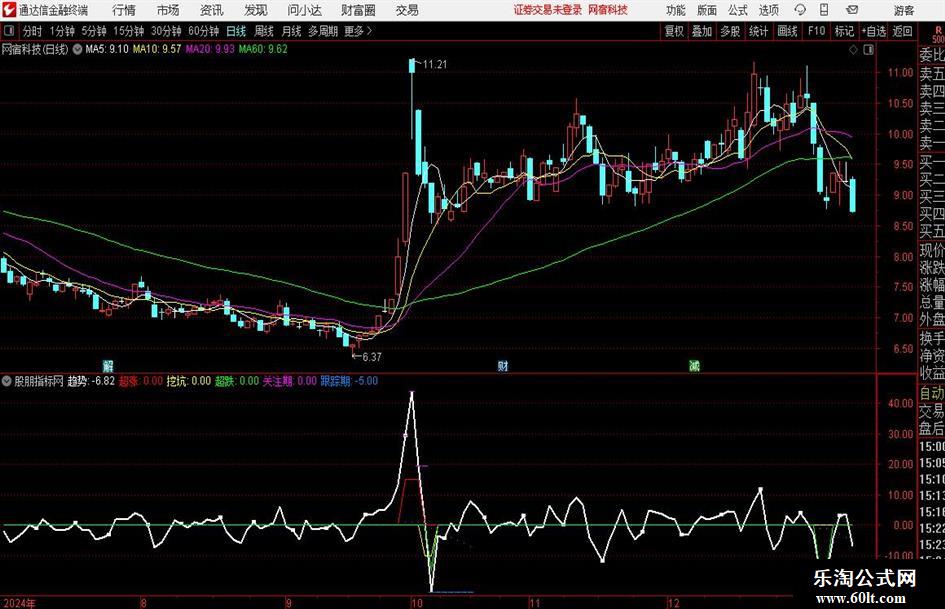The image size is (945, 609).
Task: Click 关注期: 0.00 indicator value
Action: (x=290, y=381)
